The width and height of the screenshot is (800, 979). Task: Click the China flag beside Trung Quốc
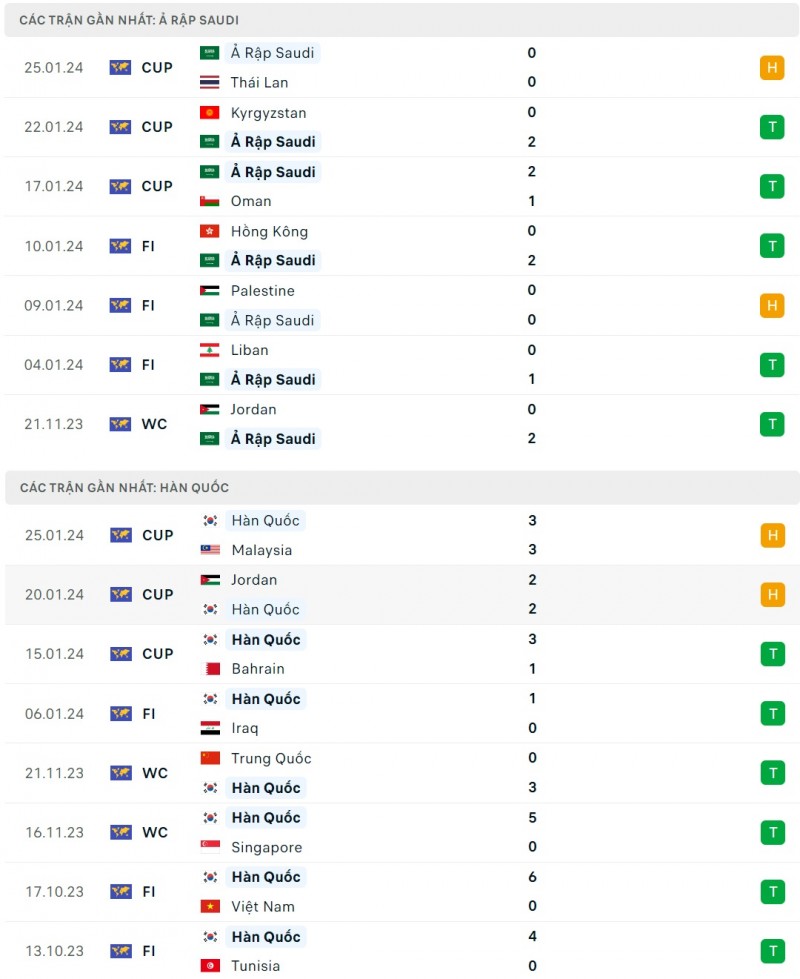[210, 758]
